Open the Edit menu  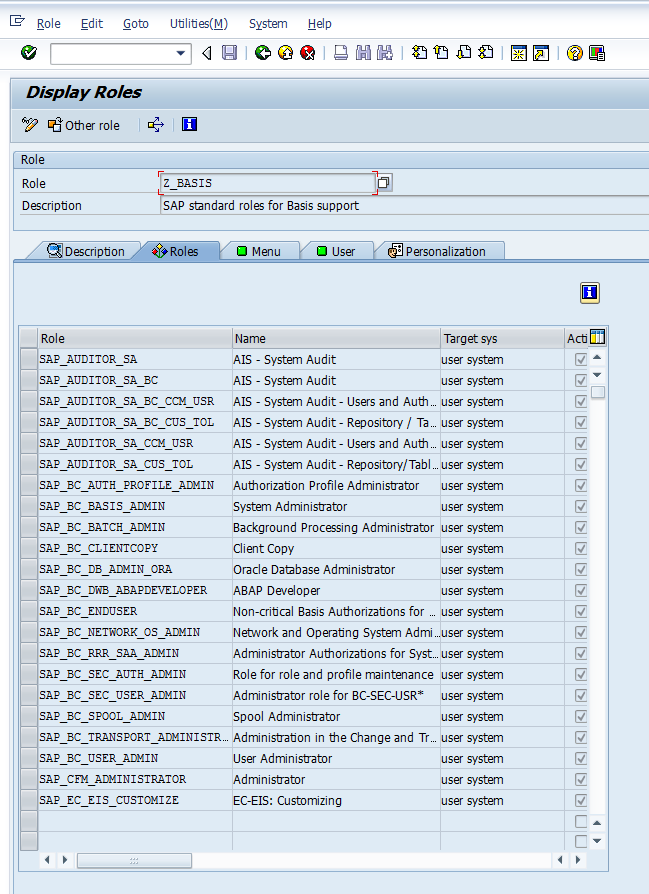pyautogui.click(x=92, y=23)
